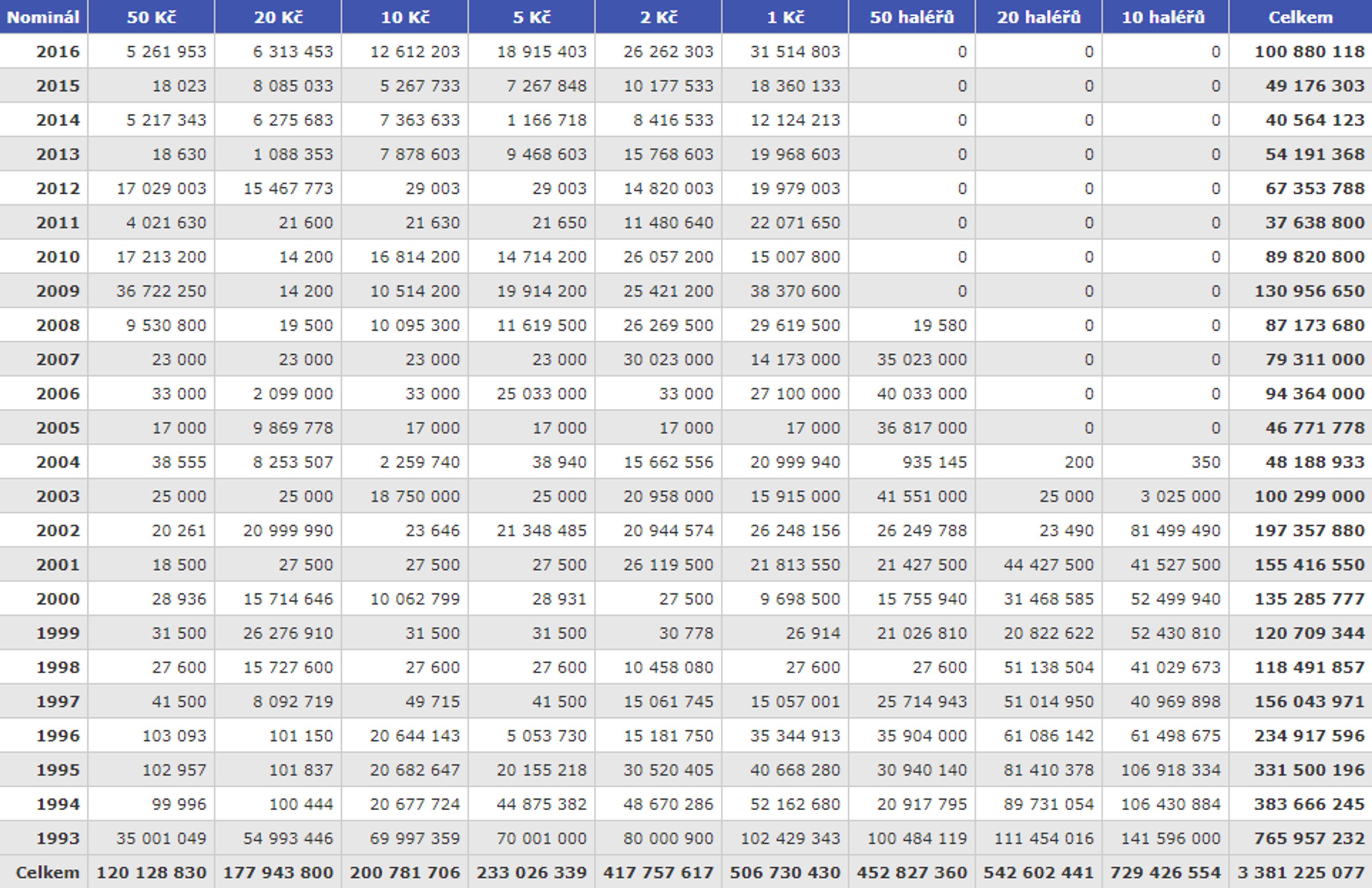The height and width of the screenshot is (888, 1372).
Task: Click the 2002 value 81 499 490
Action: pos(1175,530)
